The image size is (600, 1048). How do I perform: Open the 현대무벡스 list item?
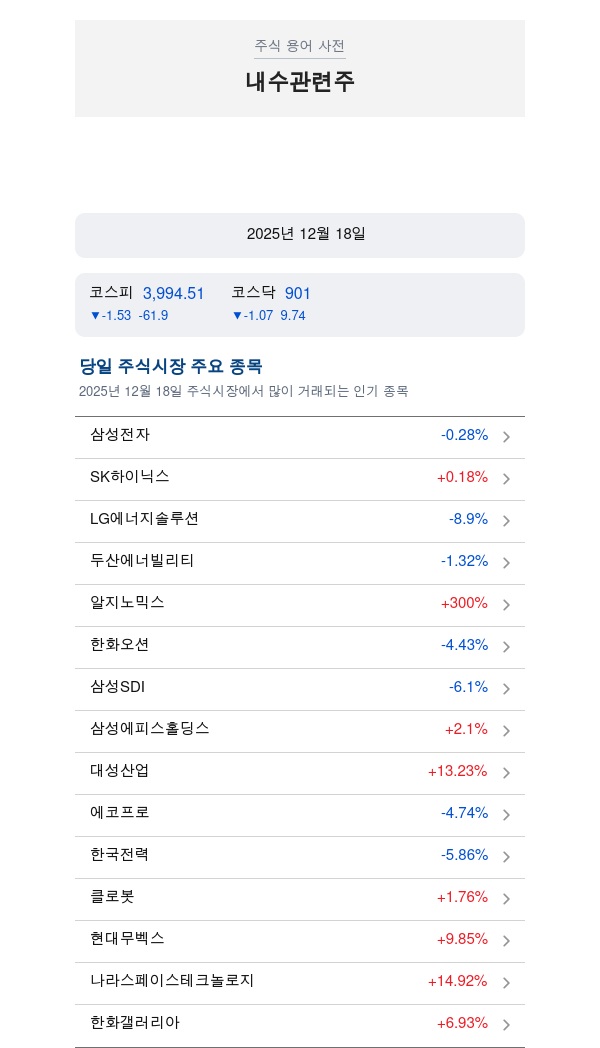click(x=299, y=939)
